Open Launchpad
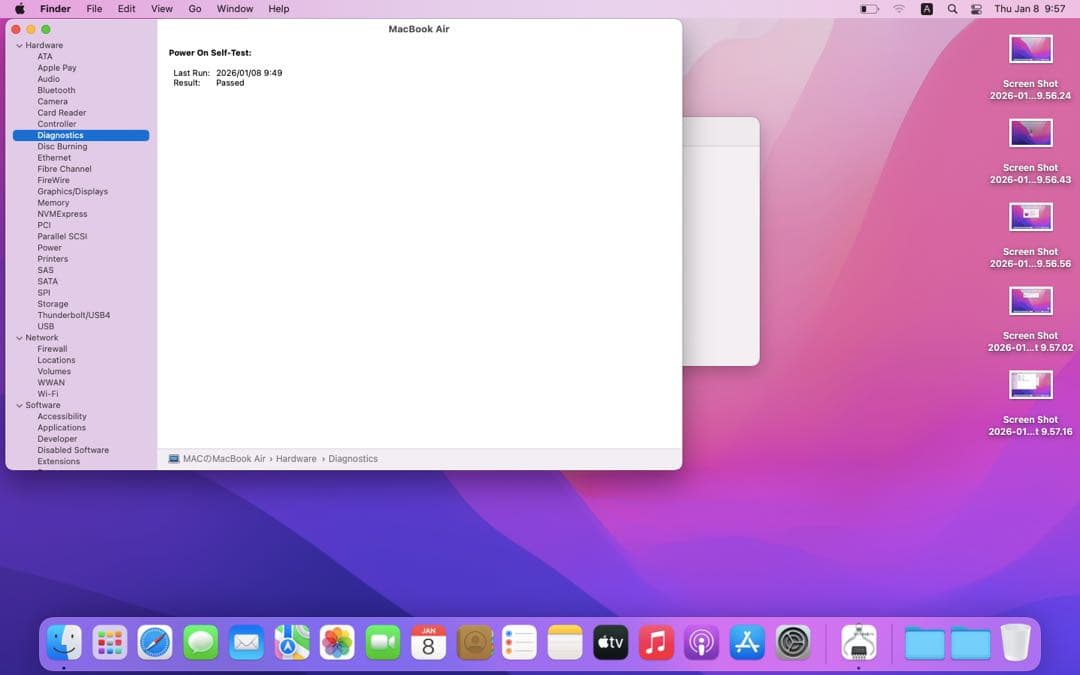The height and width of the screenshot is (675, 1080). 109,643
